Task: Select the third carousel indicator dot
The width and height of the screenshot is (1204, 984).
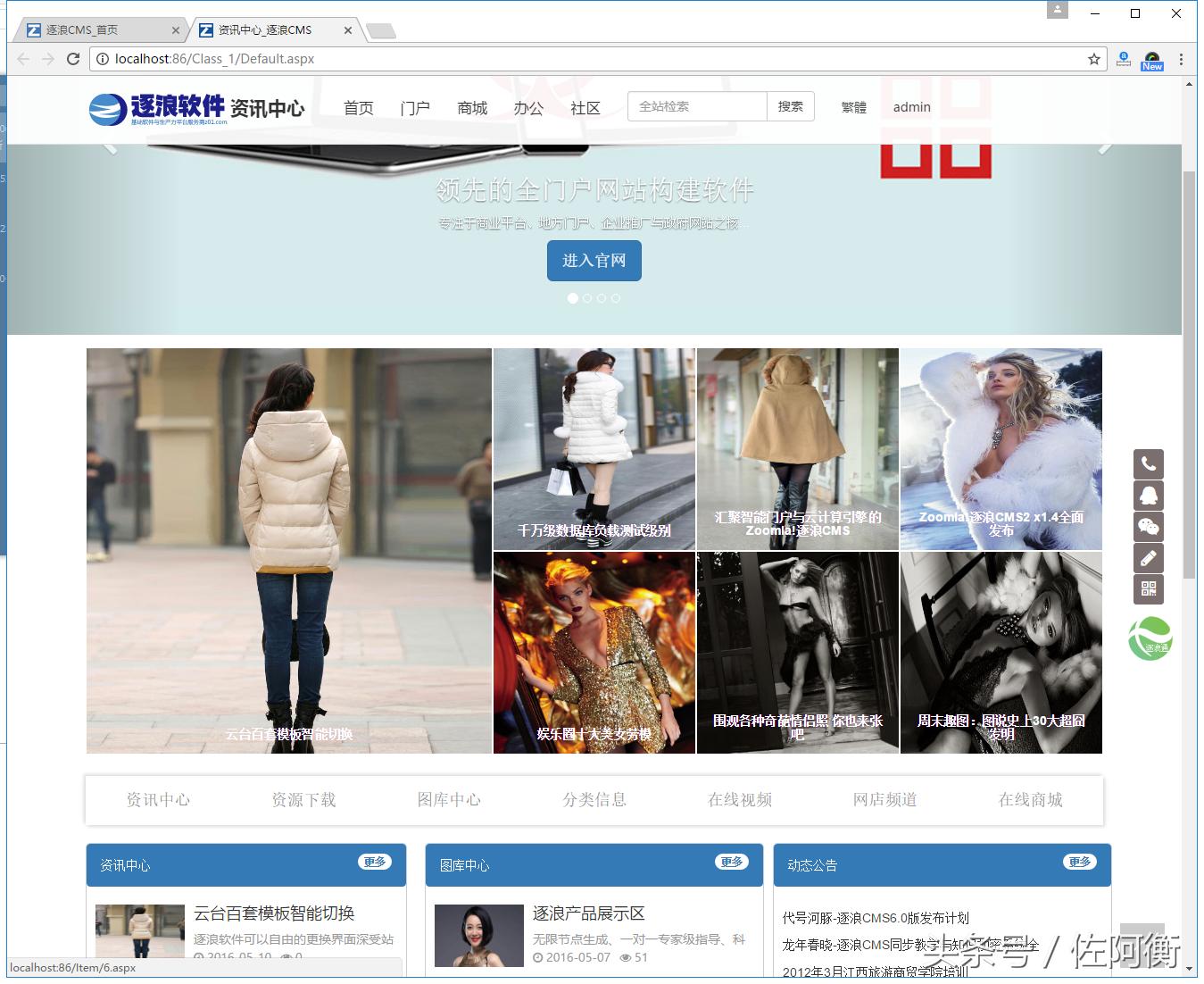Action: click(x=602, y=298)
